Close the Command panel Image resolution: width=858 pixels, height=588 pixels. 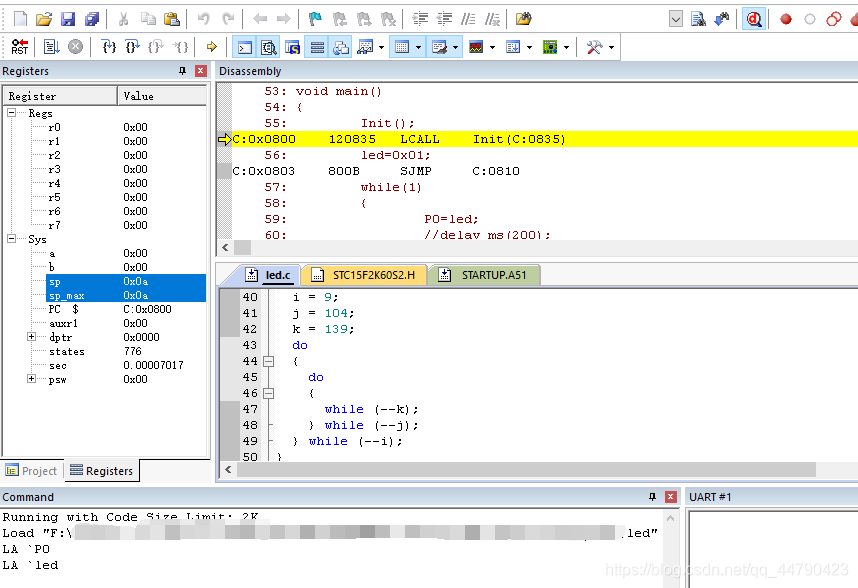[670, 497]
